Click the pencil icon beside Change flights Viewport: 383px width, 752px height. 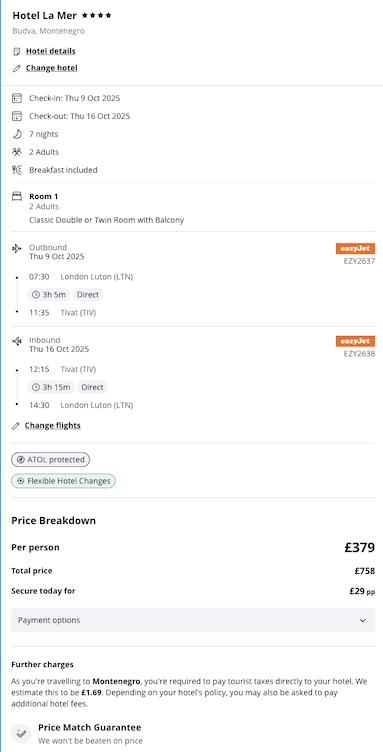coord(16,425)
